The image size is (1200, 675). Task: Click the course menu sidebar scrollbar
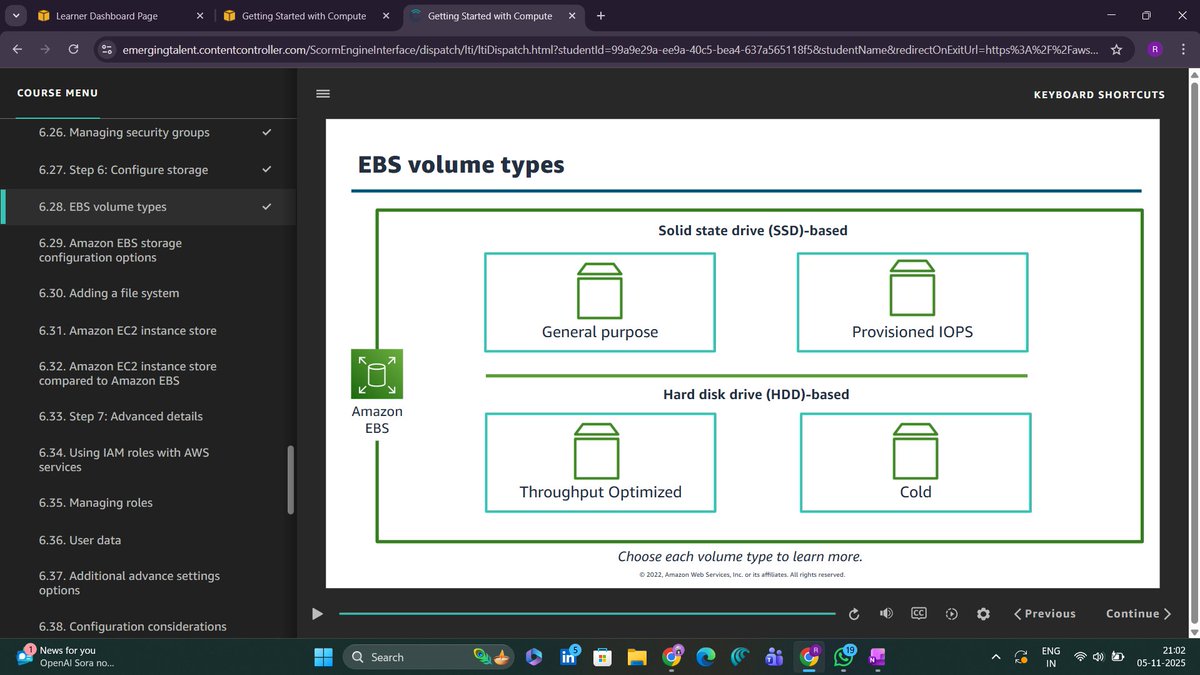click(x=291, y=479)
